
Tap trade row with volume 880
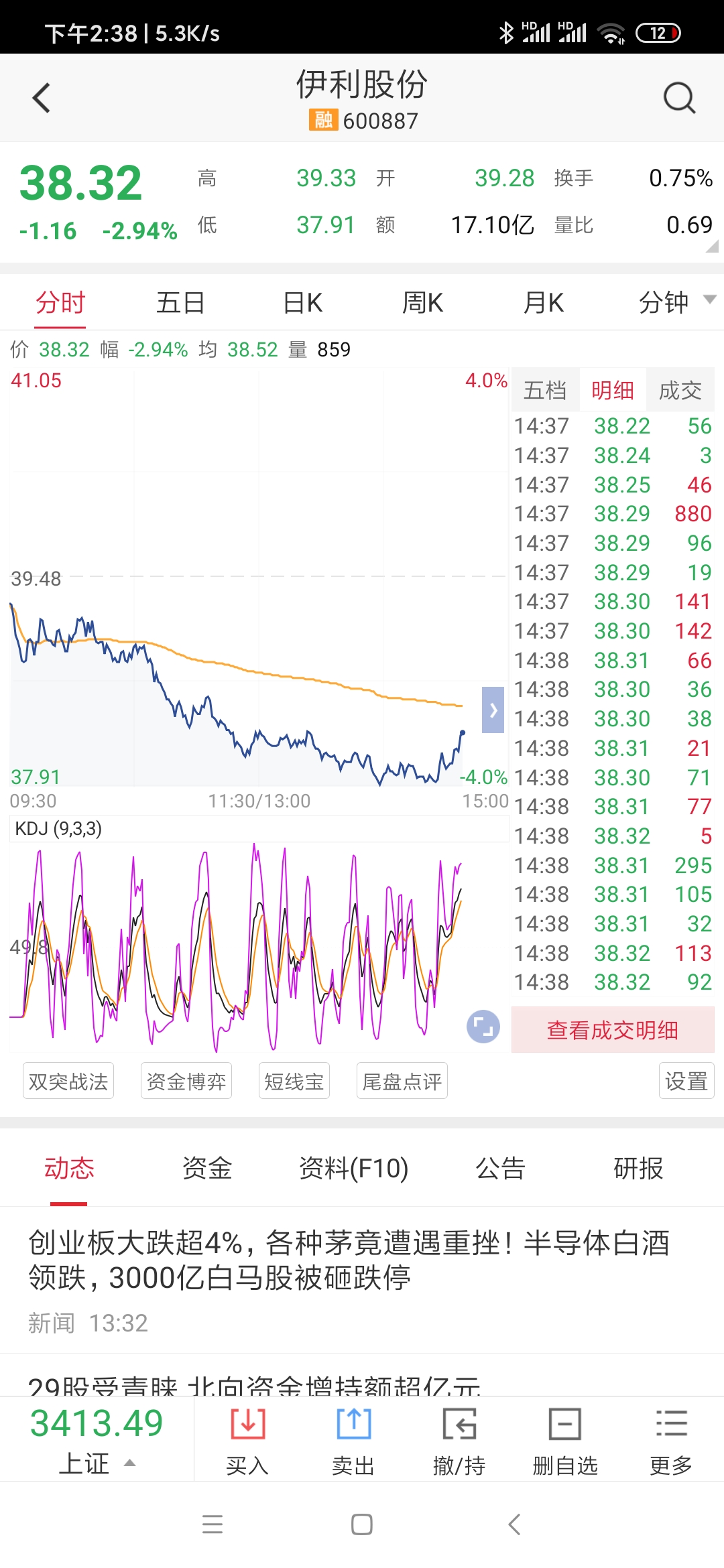[613, 514]
